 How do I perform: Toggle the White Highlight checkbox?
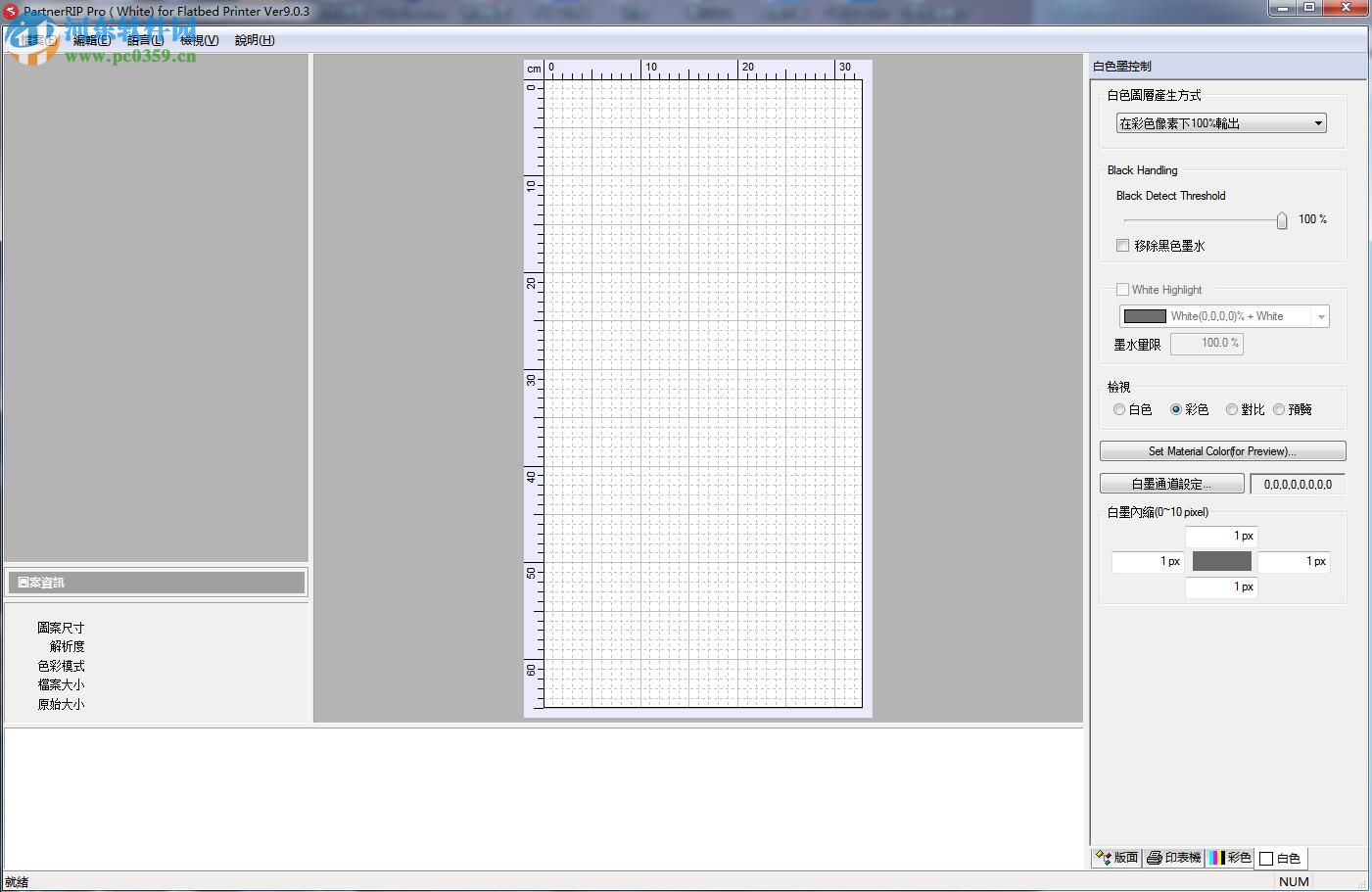click(1122, 290)
